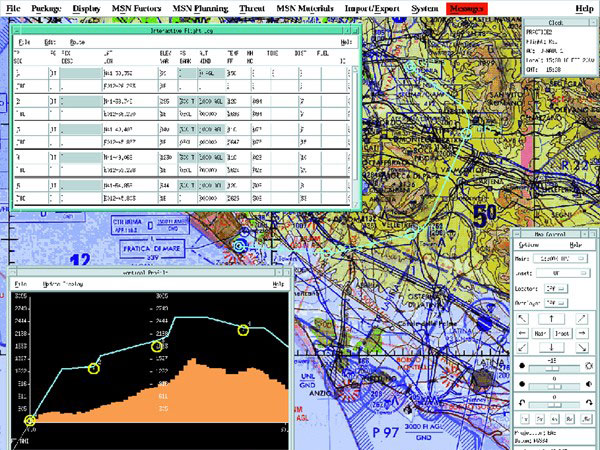Click the 16x zoom button in Map Control

(x=585, y=419)
